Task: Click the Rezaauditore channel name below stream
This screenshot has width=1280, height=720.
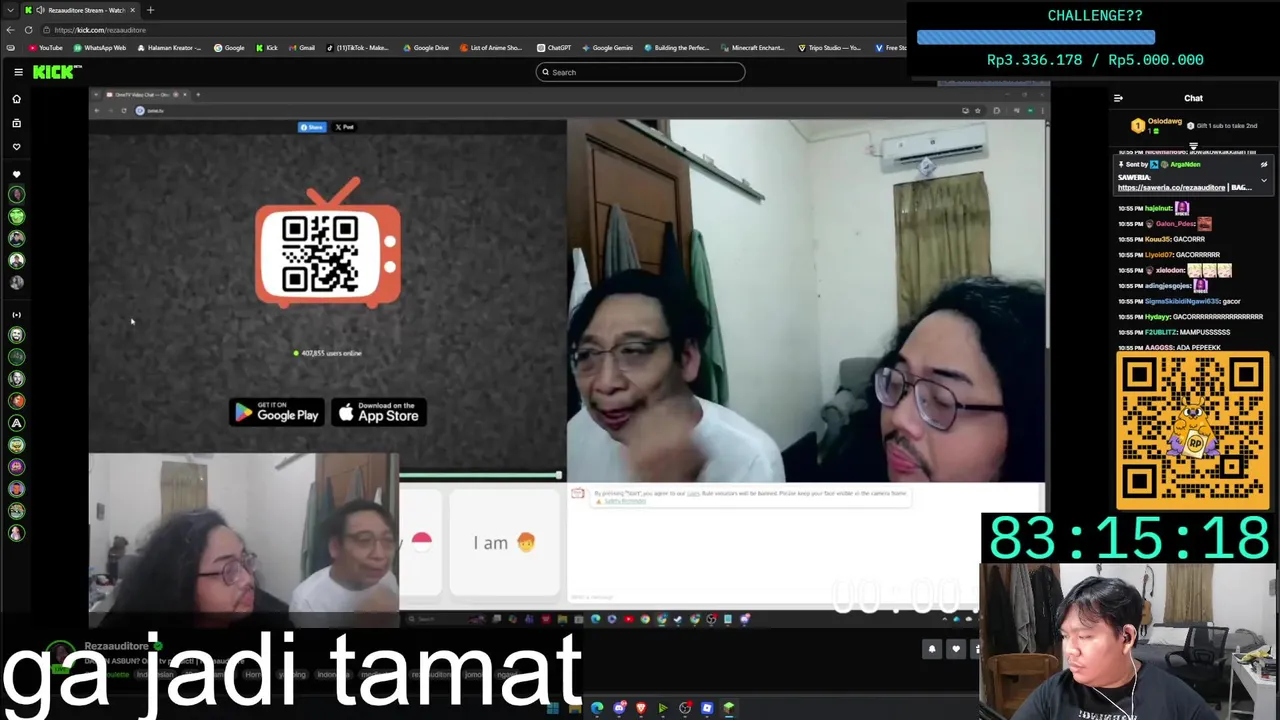Action: pyautogui.click(x=116, y=647)
